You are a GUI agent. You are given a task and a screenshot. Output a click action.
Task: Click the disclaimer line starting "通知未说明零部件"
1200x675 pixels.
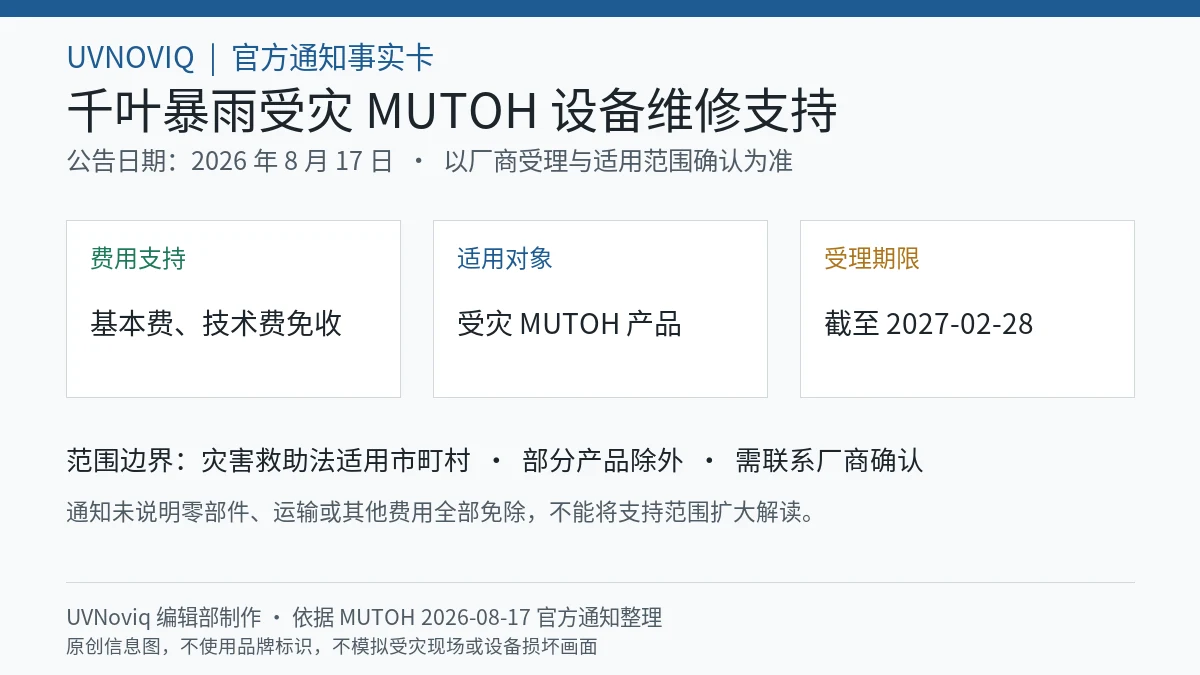[445, 512]
